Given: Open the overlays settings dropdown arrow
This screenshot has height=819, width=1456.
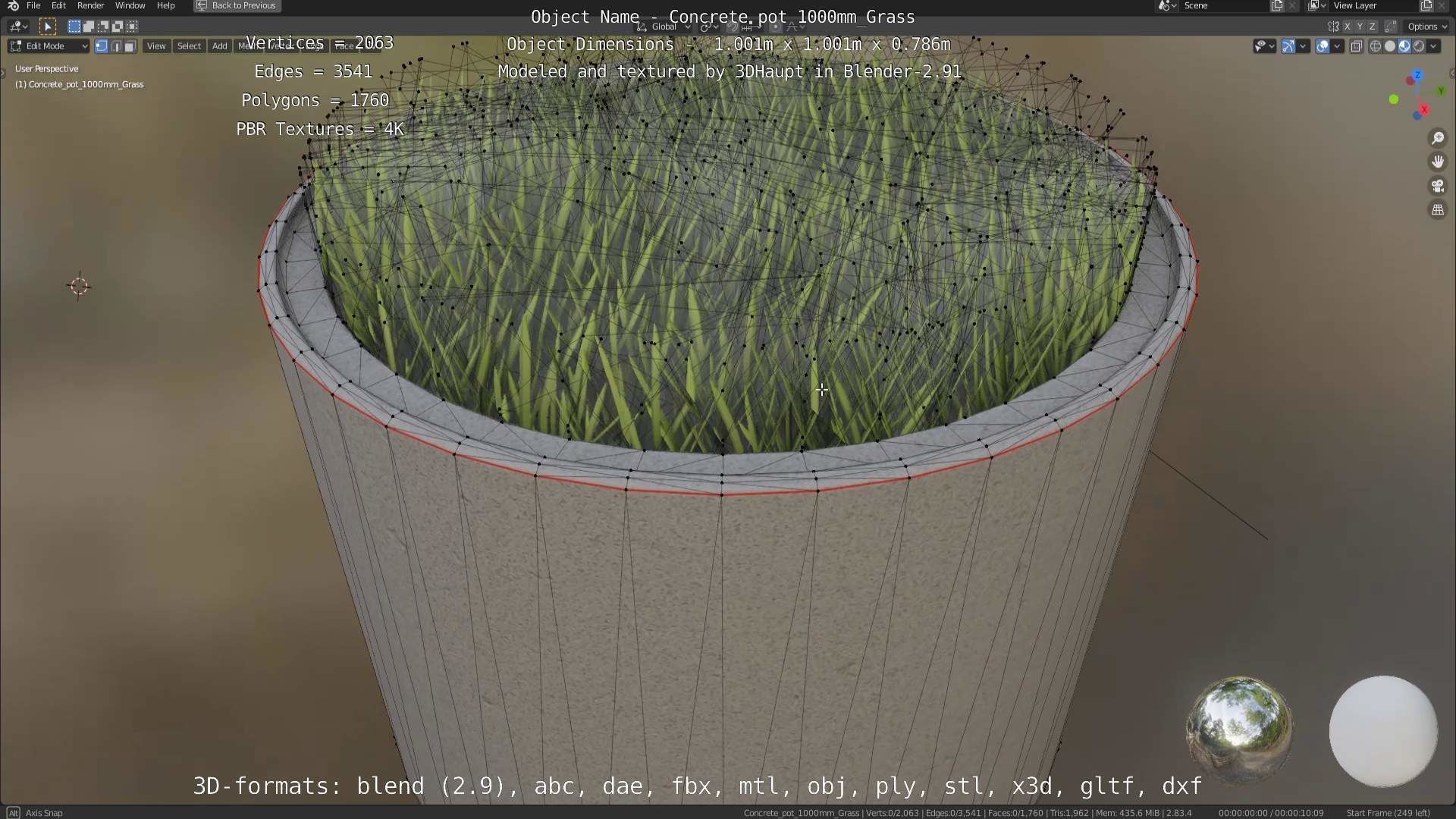Looking at the screenshot, I should coord(1337,46).
